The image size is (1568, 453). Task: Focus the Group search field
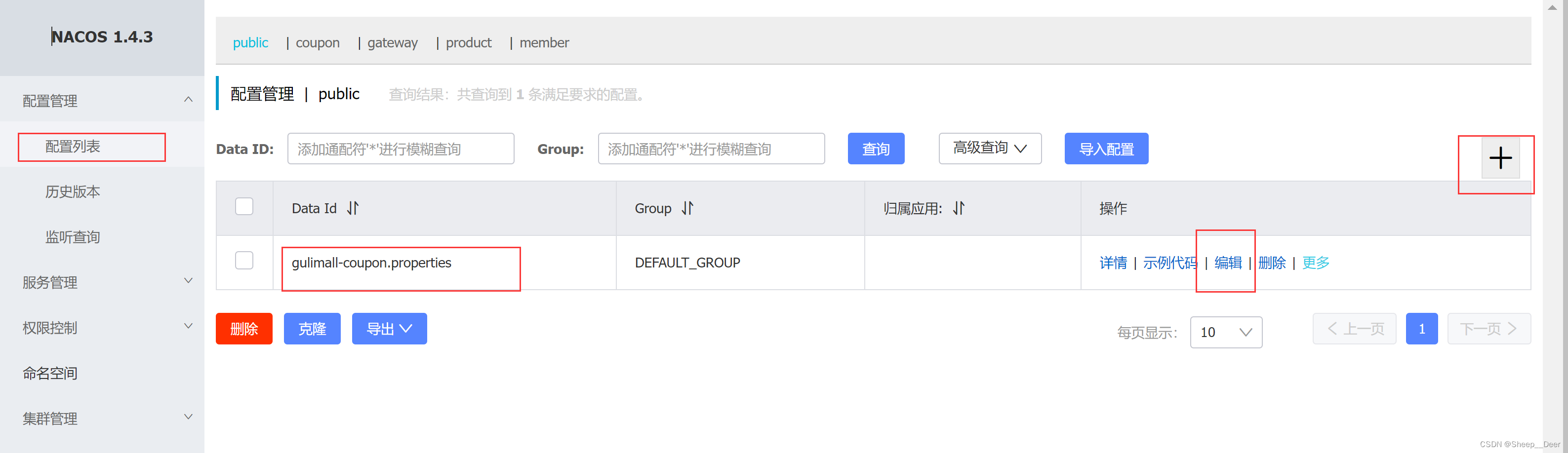pos(712,149)
